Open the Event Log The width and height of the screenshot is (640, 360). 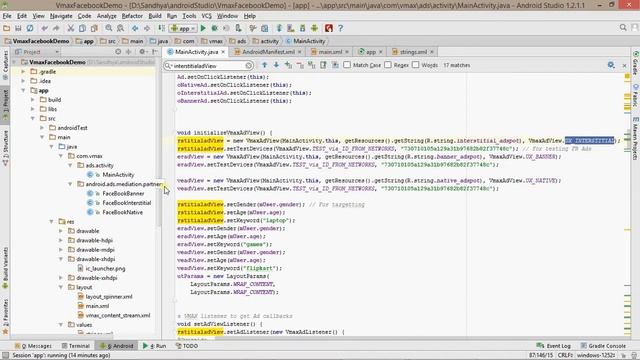pyautogui.click(x=553, y=346)
